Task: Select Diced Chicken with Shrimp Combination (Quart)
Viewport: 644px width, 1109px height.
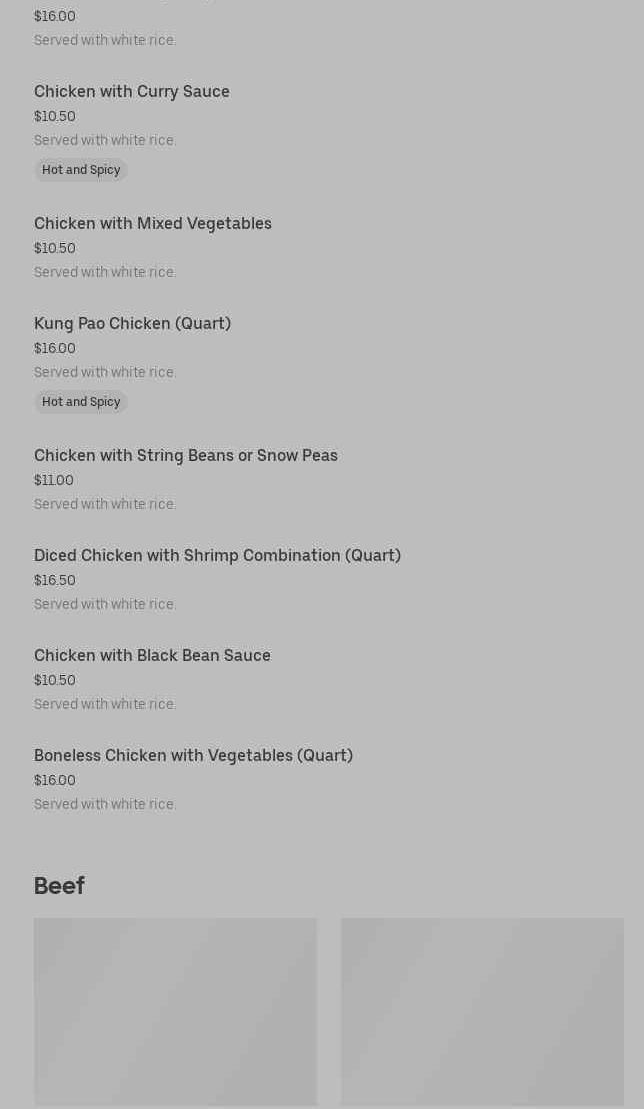Action: click(217, 556)
